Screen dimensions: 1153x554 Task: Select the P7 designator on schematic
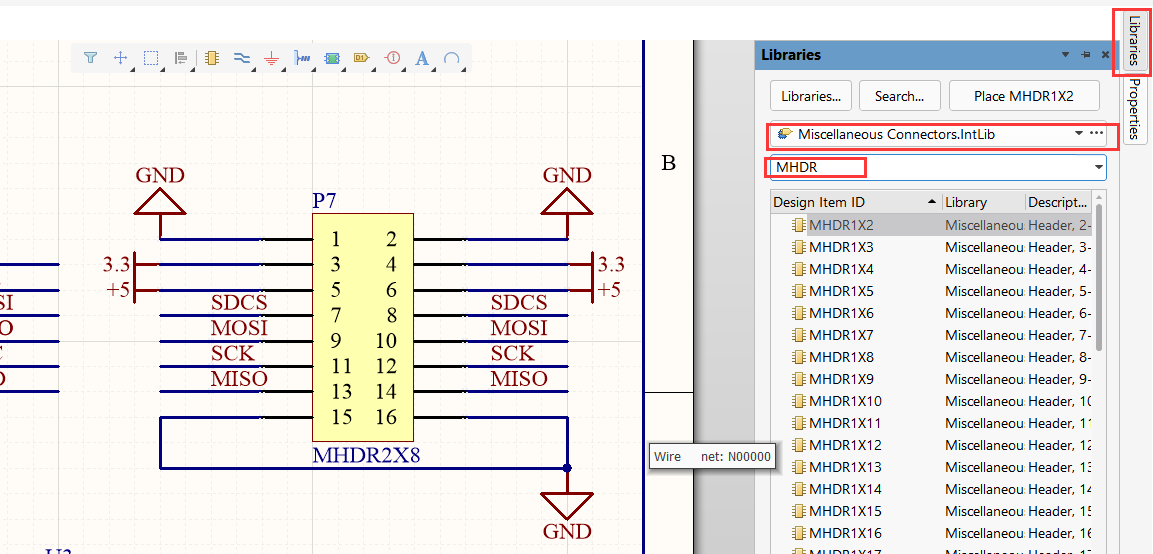tap(324, 202)
